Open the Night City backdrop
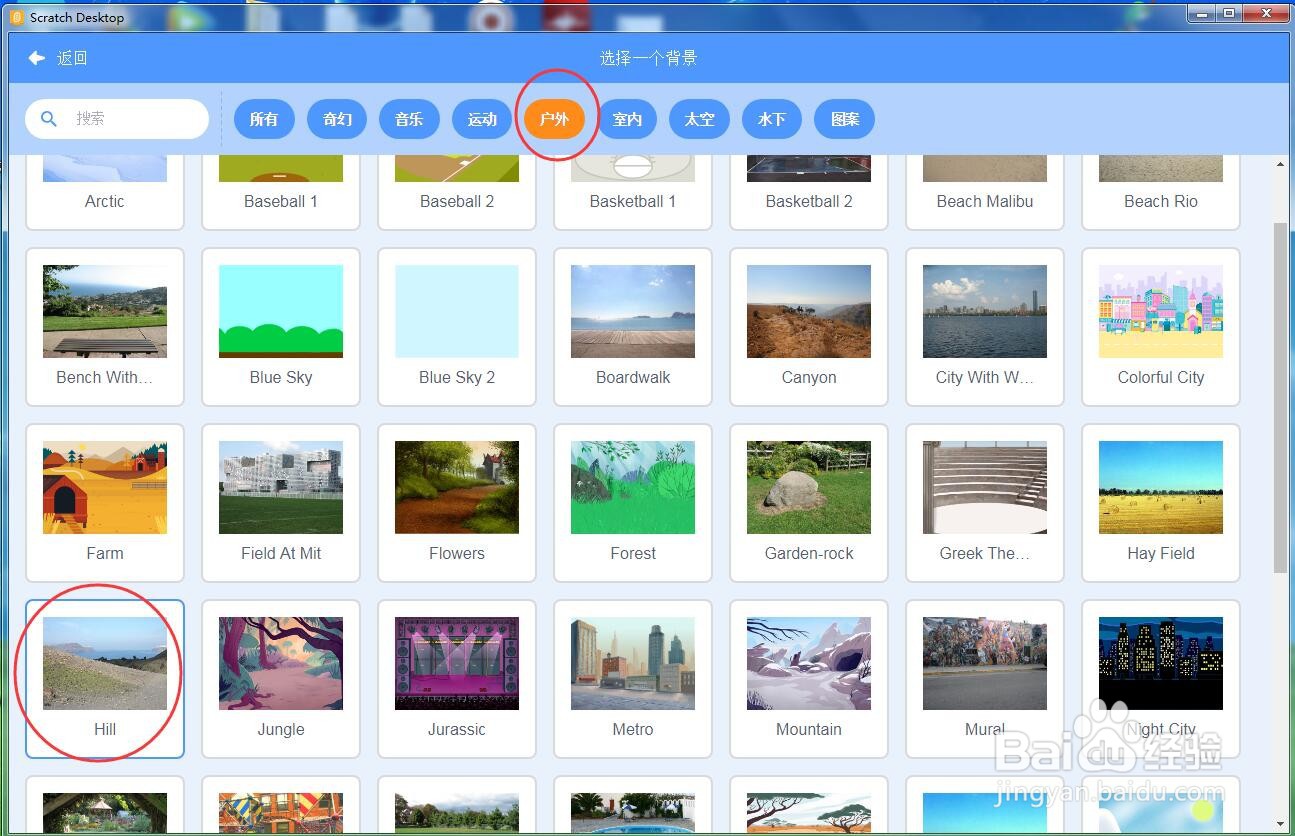The width and height of the screenshot is (1295, 836). pyautogui.click(x=1161, y=679)
